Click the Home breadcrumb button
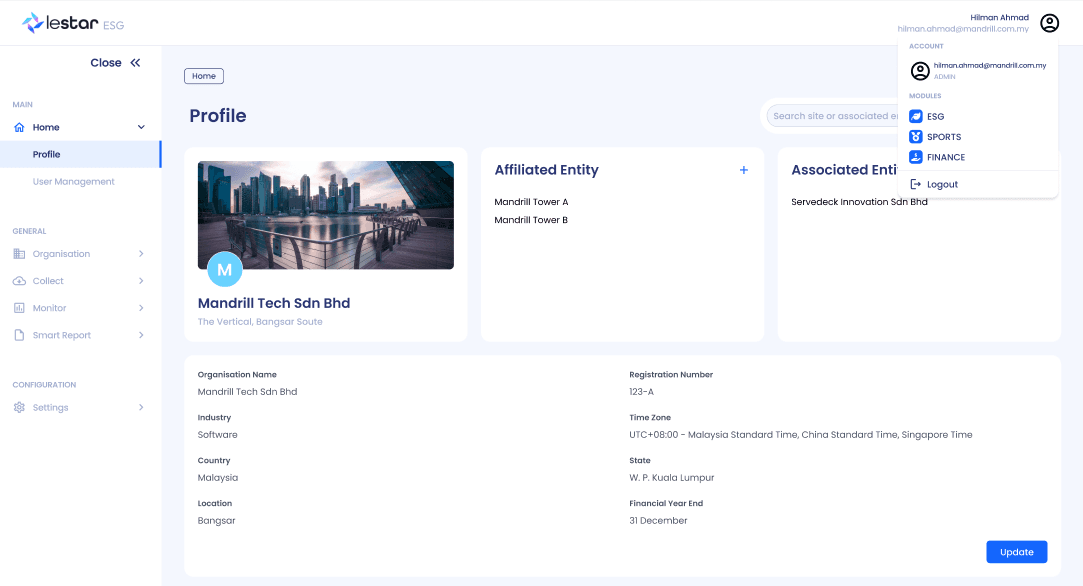1083x586 pixels. (204, 76)
